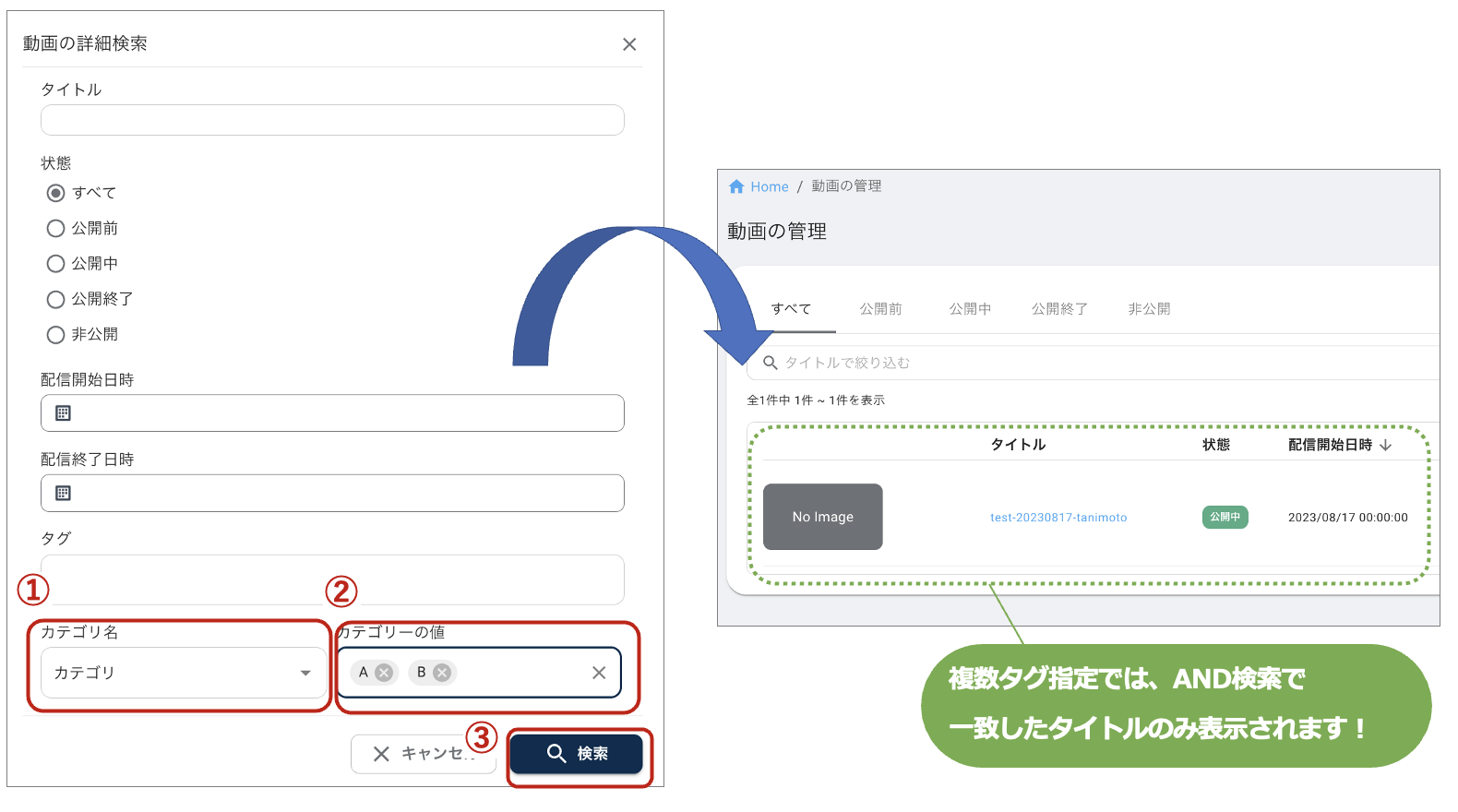The width and height of the screenshot is (1458, 812).
Task: Click magnifier icon in title filter bar
Action: (770, 363)
